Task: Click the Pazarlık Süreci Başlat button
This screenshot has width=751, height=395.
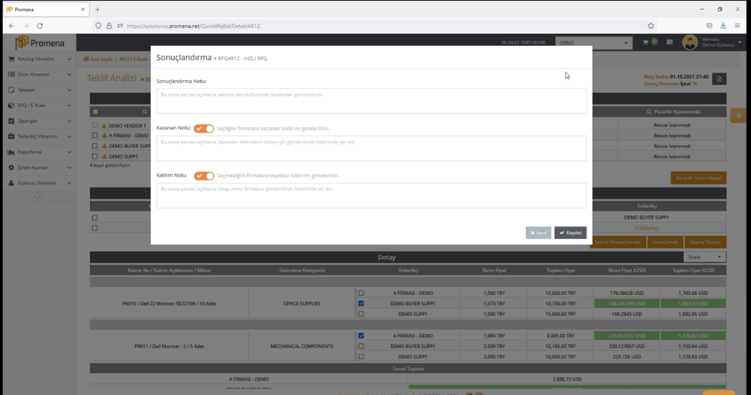Action: click(x=698, y=178)
